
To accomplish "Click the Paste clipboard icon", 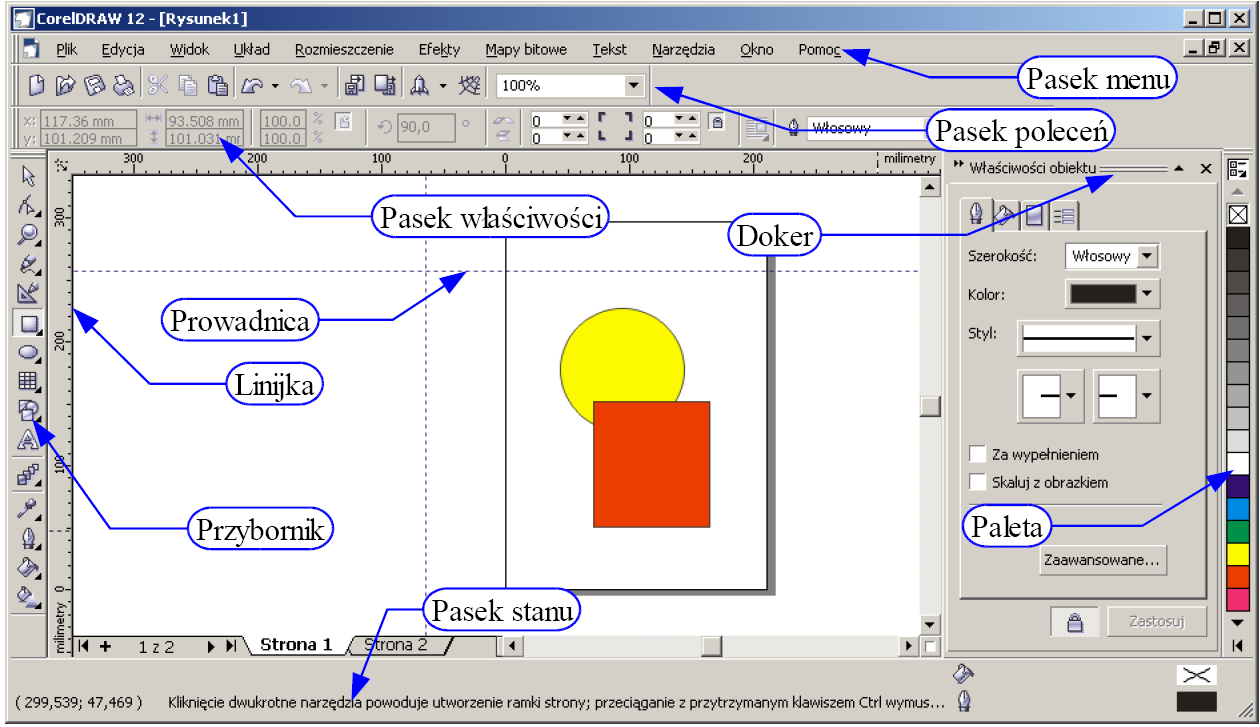I will pos(217,86).
